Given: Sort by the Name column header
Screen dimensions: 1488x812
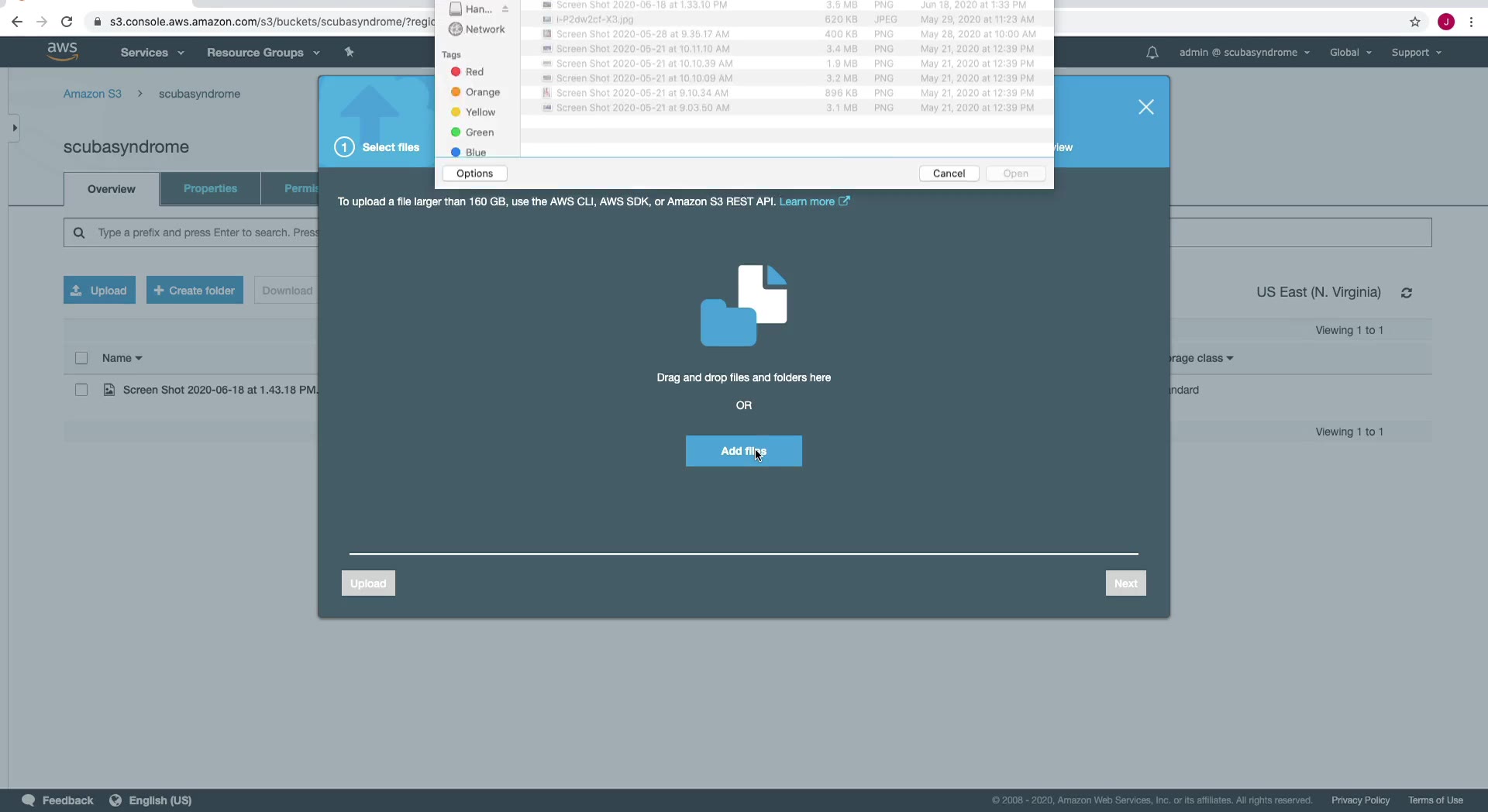Looking at the screenshot, I should point(122,358).
